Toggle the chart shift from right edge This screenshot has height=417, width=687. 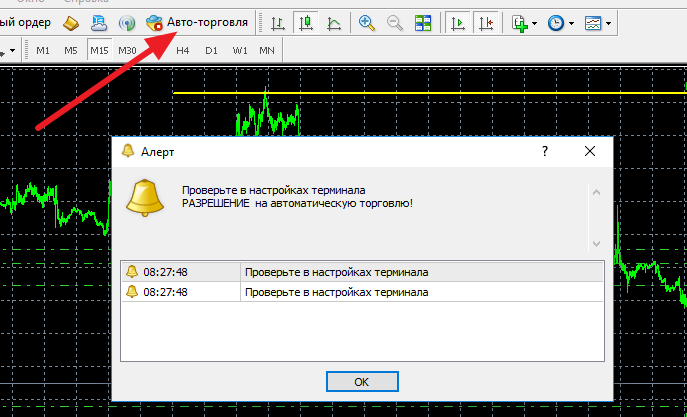486,23
